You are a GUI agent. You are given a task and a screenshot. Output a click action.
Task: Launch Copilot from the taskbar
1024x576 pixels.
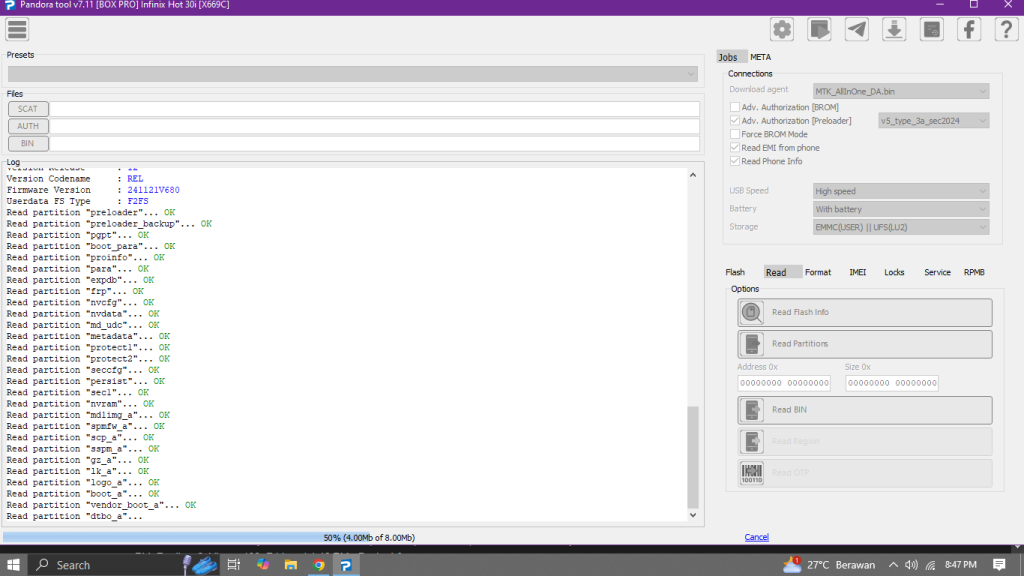click(263, 565)
